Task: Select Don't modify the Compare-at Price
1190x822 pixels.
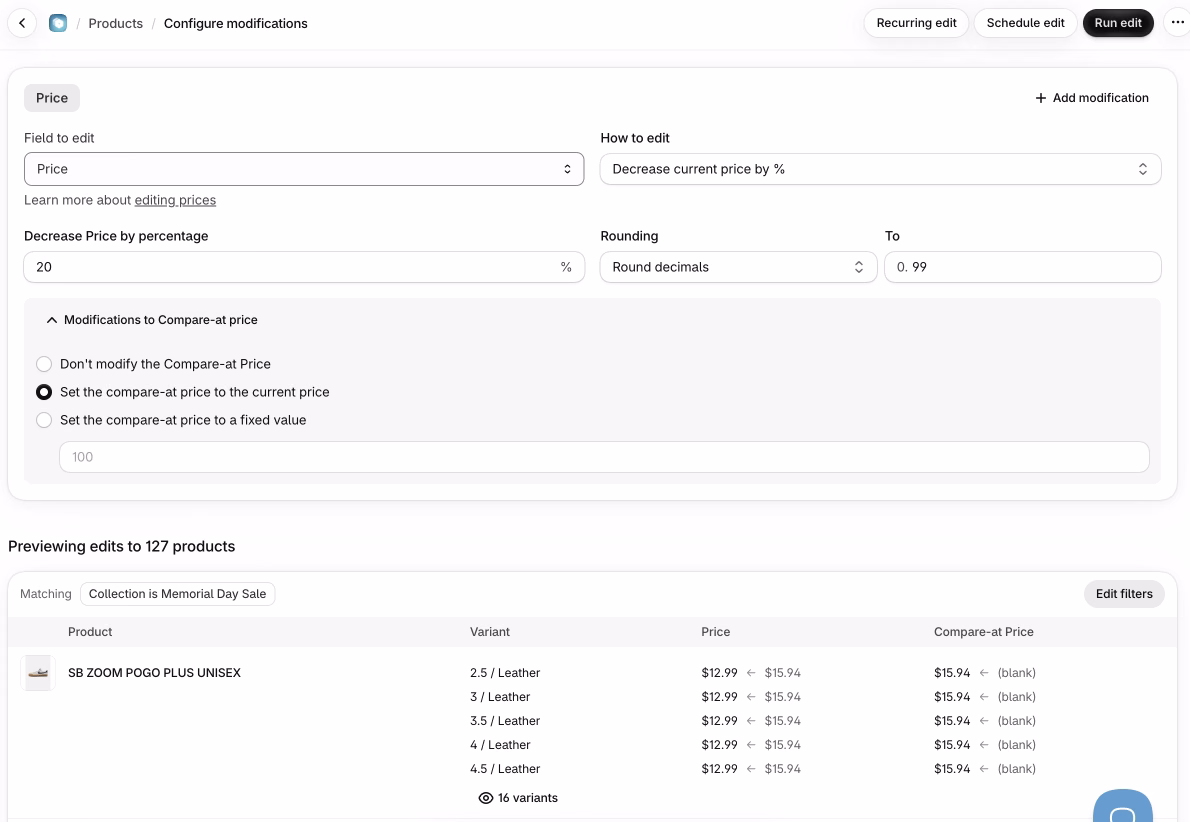Action: (44, 364)
